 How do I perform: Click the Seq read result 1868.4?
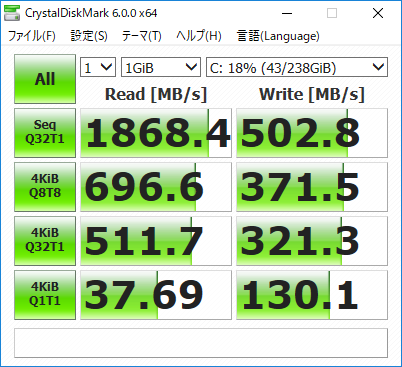pyautogui.click(x=156, y=133)
